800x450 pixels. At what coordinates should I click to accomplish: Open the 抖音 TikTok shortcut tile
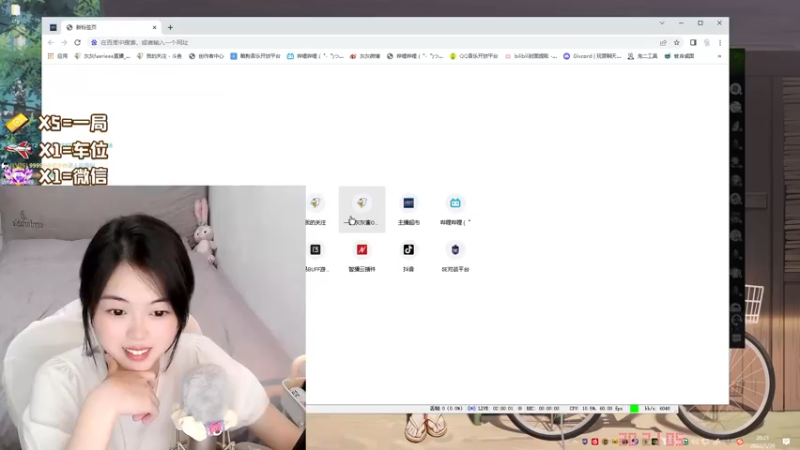408,256
